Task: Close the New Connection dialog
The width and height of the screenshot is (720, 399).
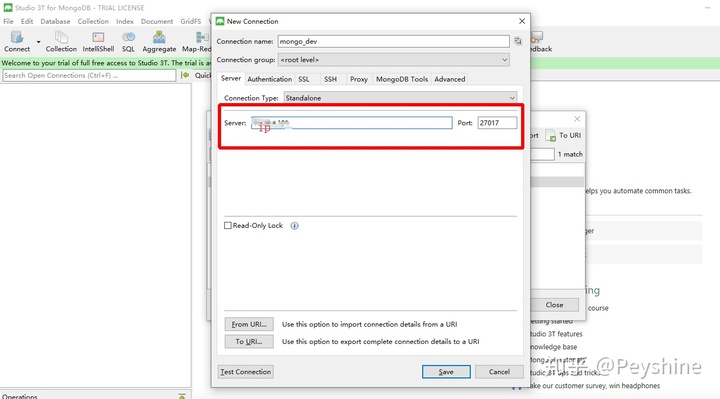Action: pyautogui.click(x=522, y=21)
